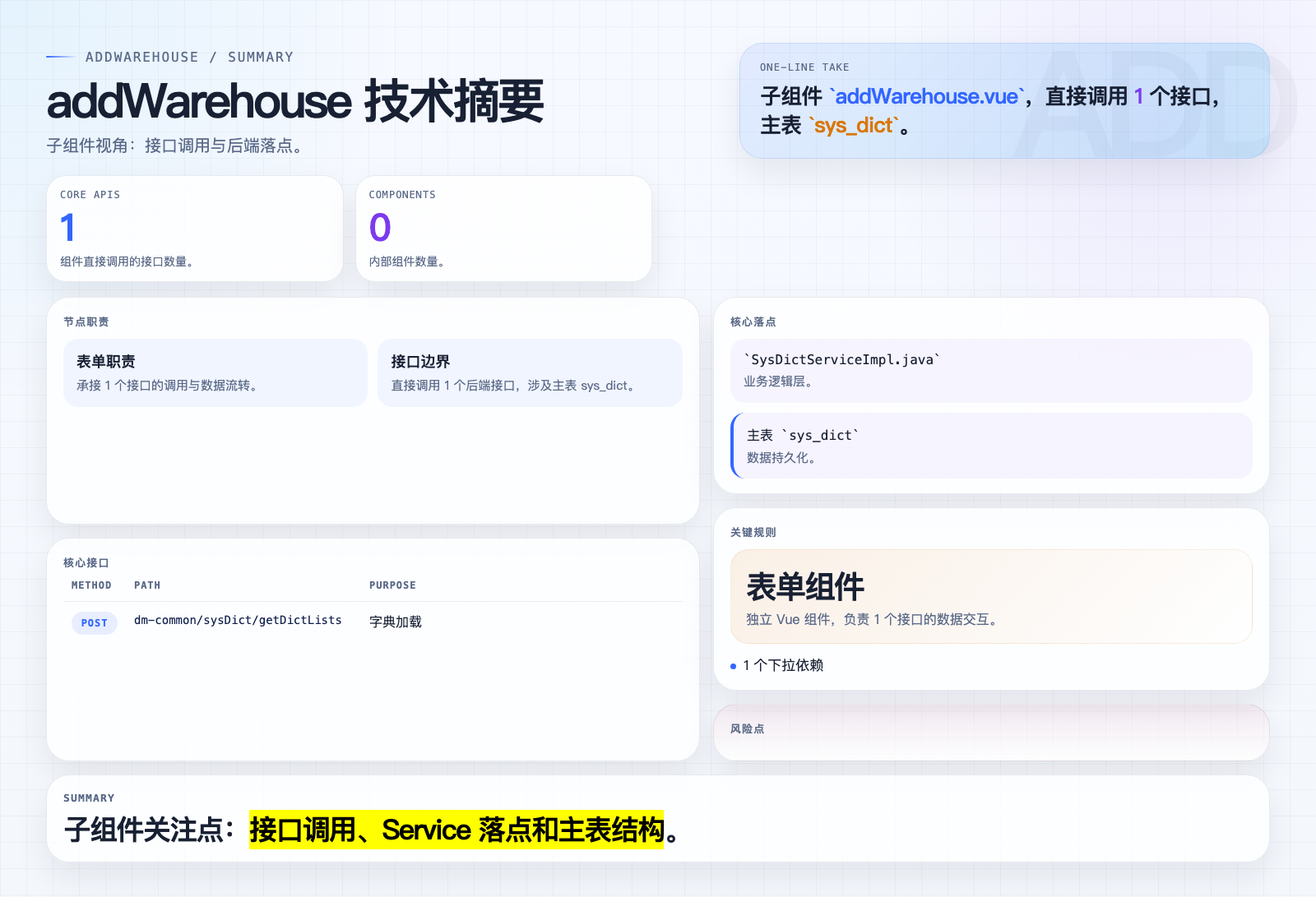This screenshot has width=1316, height=897.
Task: Click the 表单组件 rule title
Action: 805,587
